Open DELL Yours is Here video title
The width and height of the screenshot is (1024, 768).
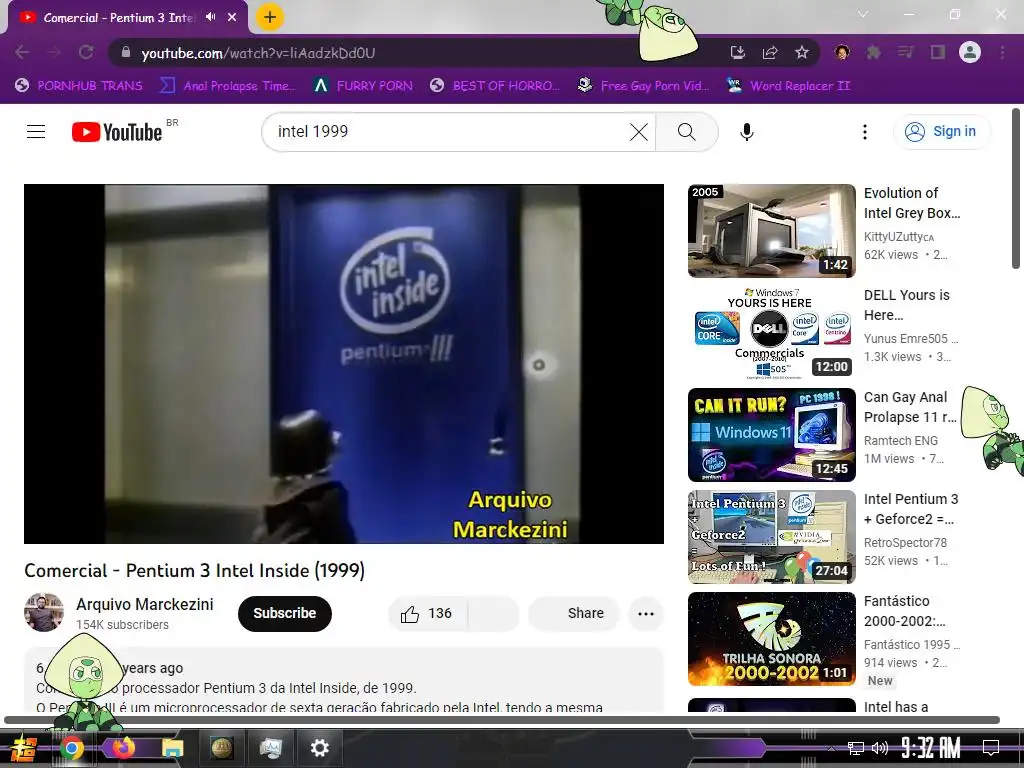click(x=907, y=305)
